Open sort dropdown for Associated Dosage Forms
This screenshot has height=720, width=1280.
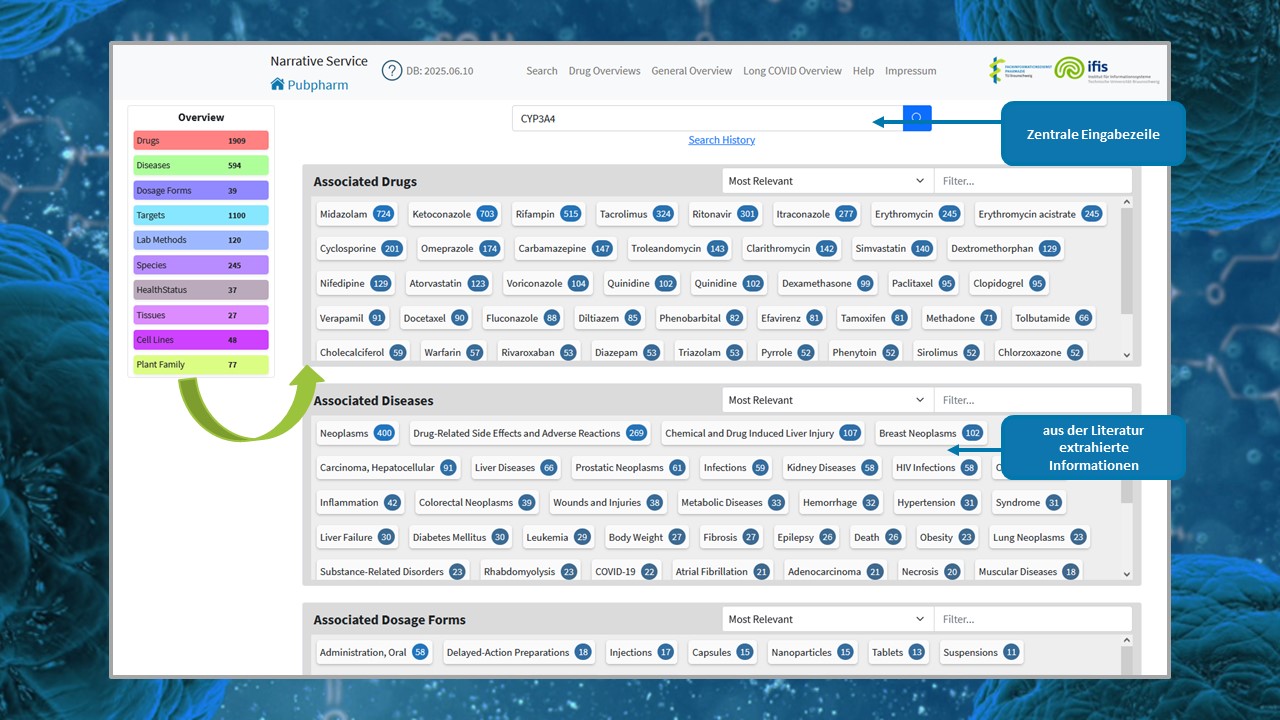tap(827, 619)
